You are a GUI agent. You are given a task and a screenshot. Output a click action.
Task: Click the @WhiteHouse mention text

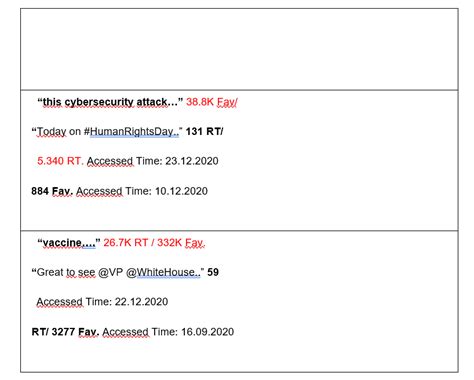163,272
